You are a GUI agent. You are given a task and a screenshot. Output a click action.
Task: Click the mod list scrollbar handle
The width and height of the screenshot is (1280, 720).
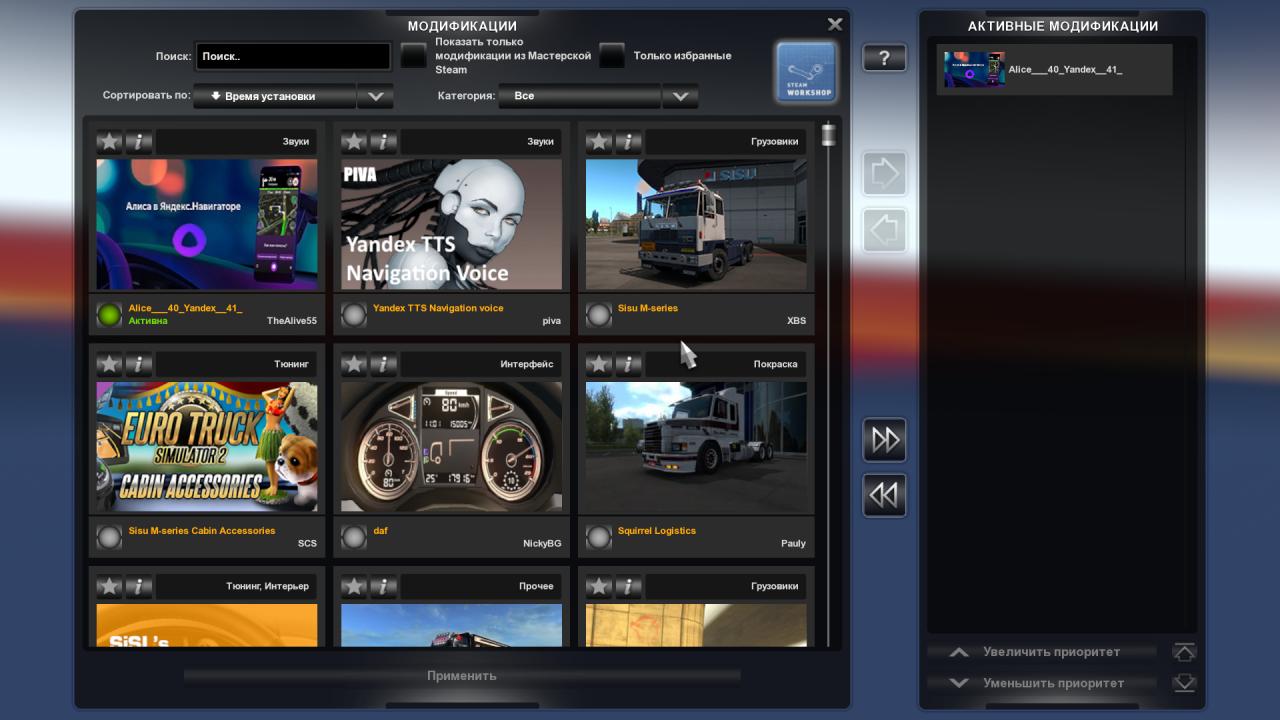coord(828,135)
